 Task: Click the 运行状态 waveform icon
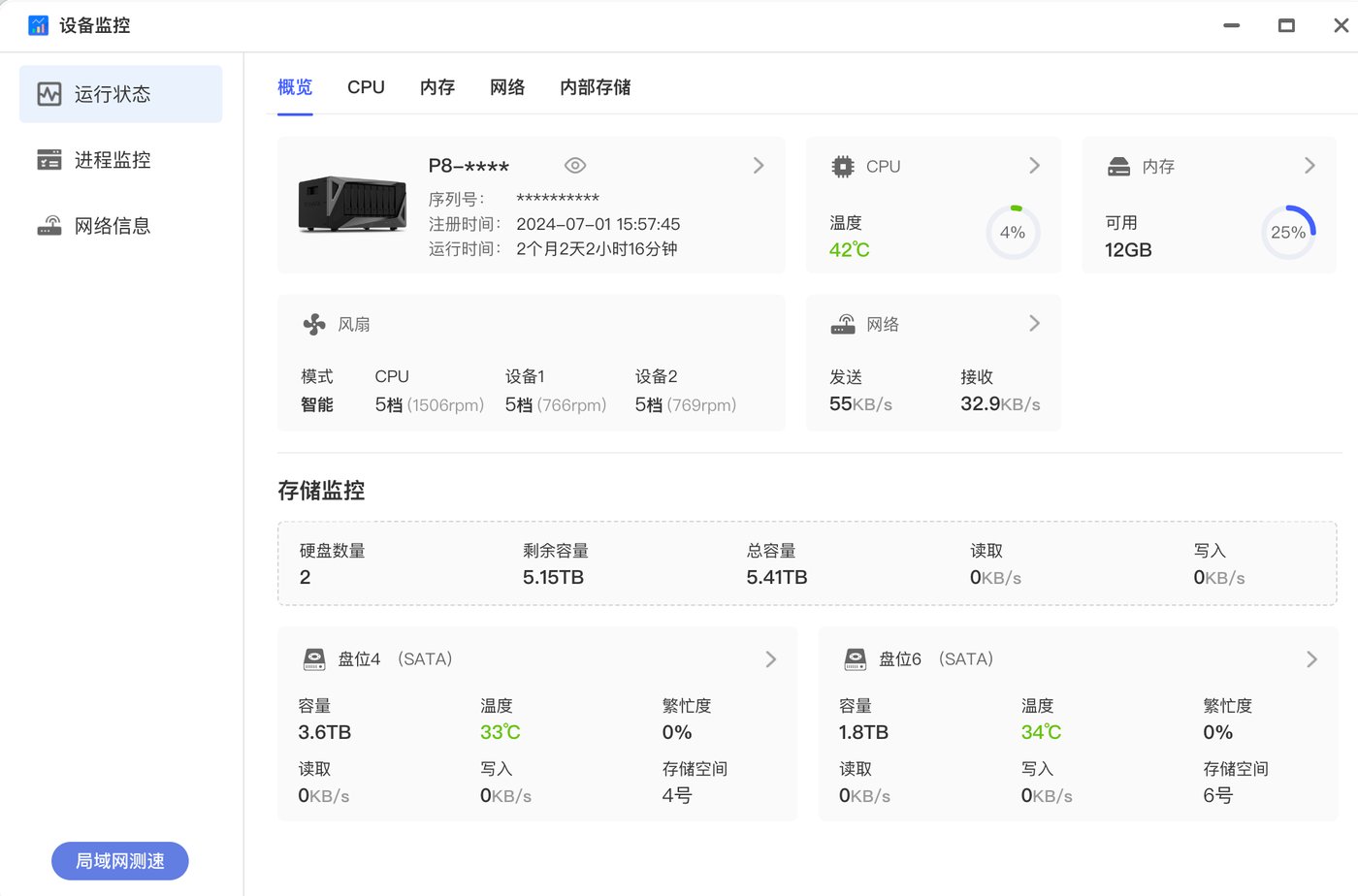pyautogui.click(x=49, y=94)
